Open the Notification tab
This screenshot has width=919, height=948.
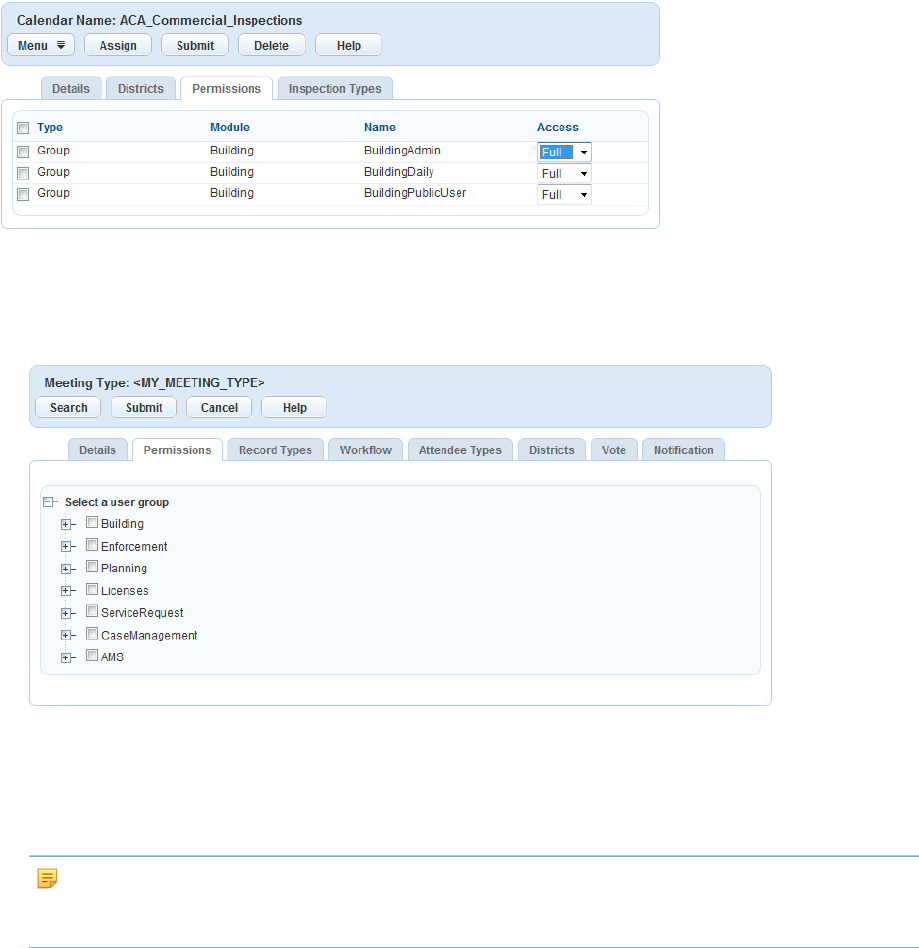tap(683, 450)
